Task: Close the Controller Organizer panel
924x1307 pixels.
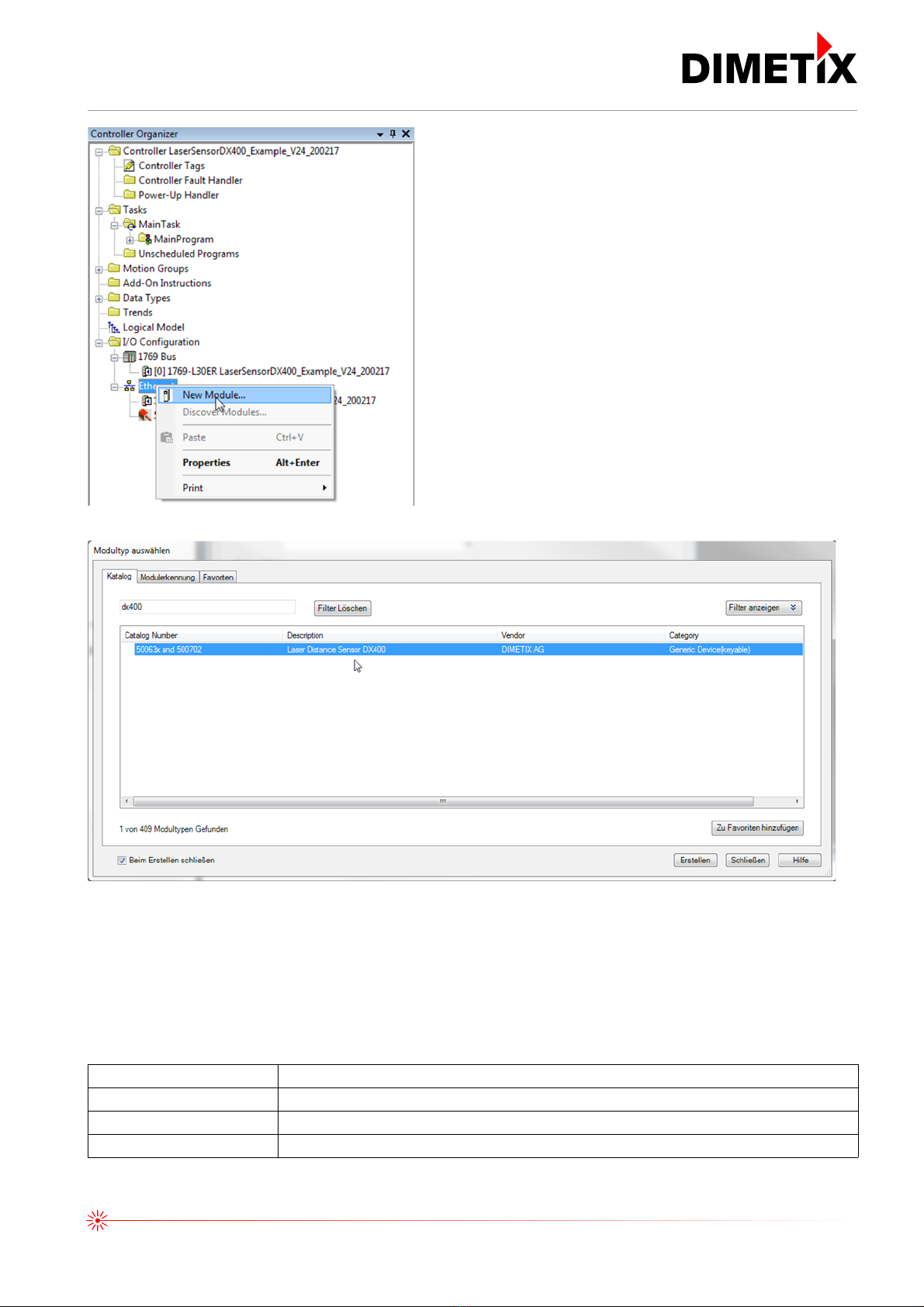Action: point(406,133)
